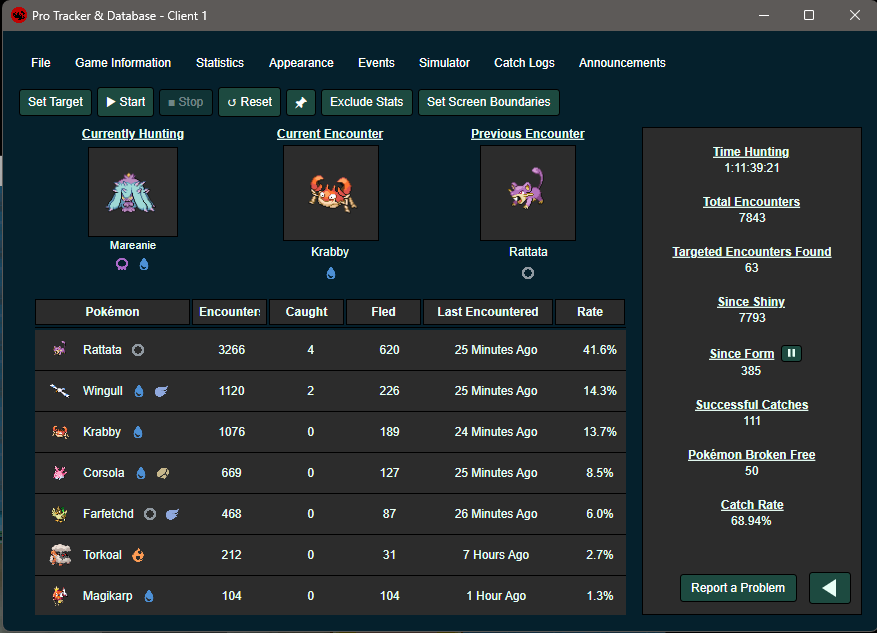The height and width of the screenshot is (633, 877).
Task: Sort table by Rate column header
Action: click(590, 312)
